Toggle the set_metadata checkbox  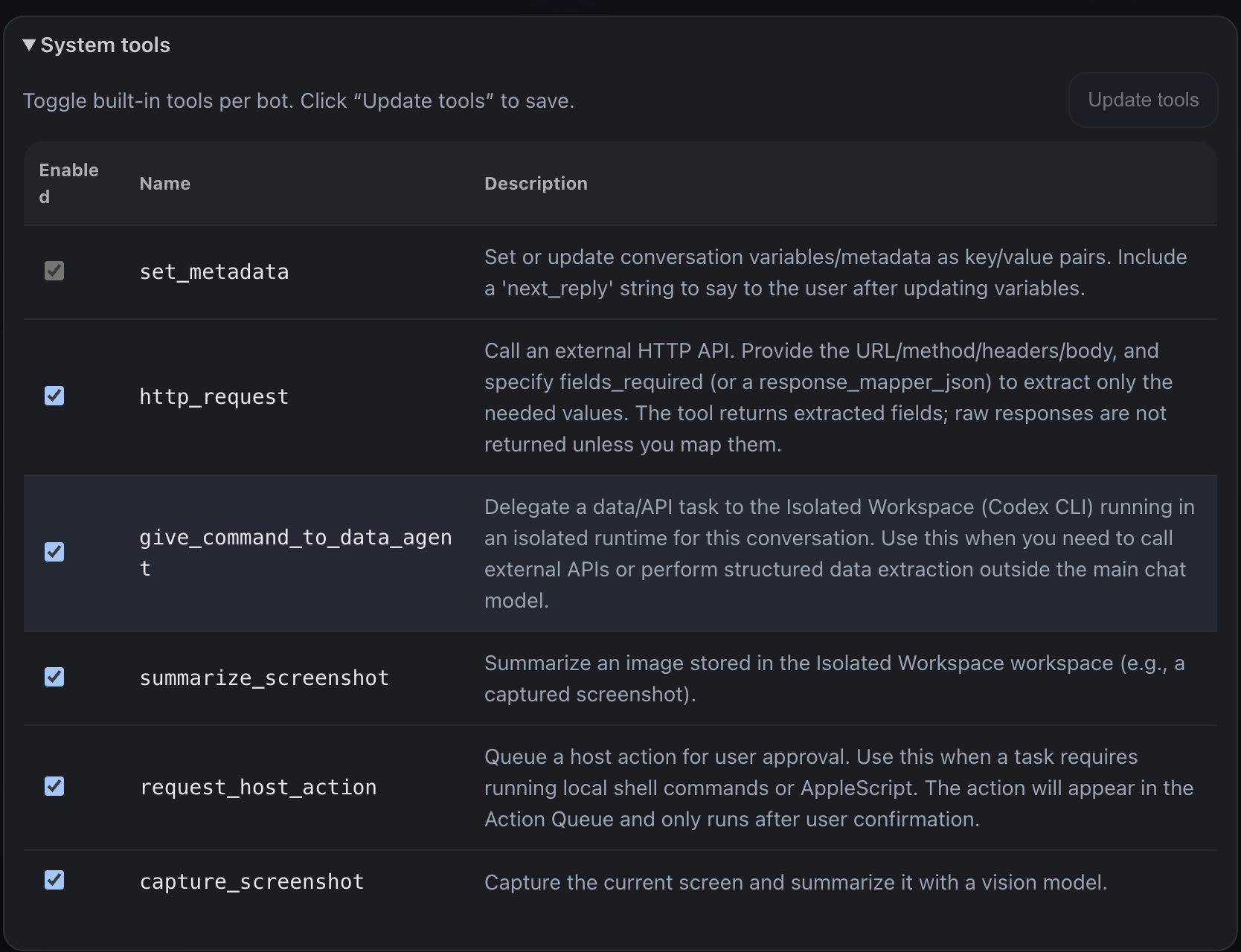tap(54, 270)
